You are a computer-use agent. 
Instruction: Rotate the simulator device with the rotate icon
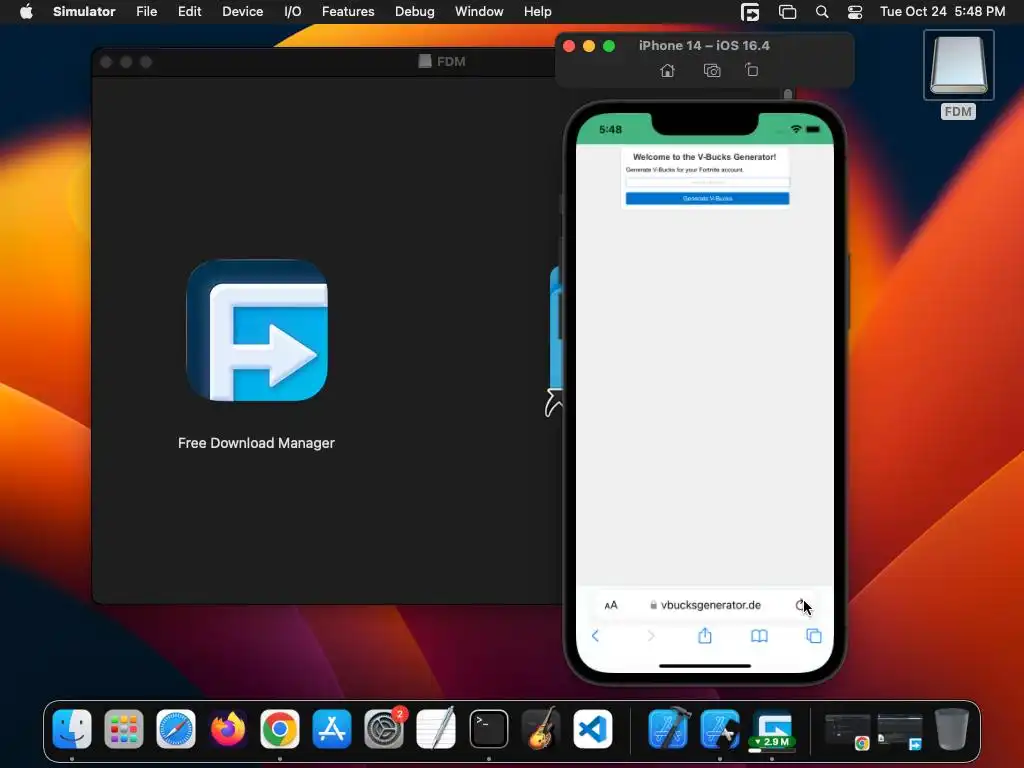[752, 70]
